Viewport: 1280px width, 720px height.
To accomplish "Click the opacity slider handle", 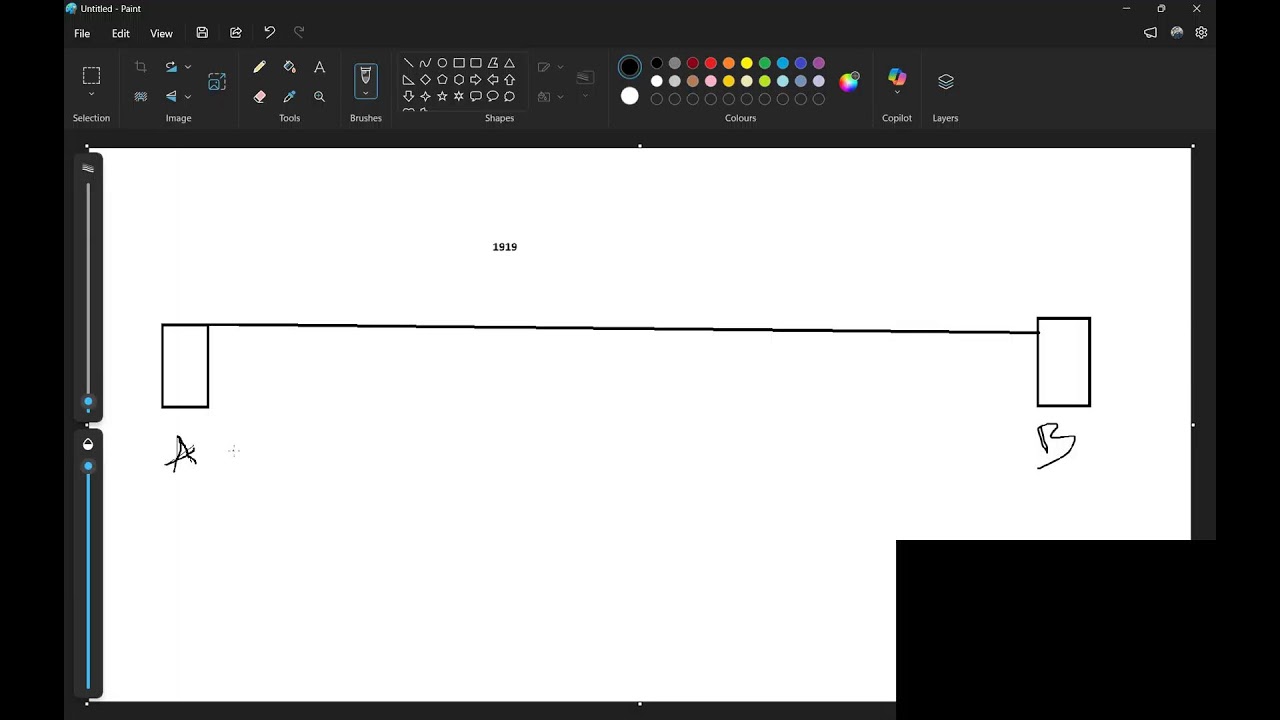I will coord(88,467).
